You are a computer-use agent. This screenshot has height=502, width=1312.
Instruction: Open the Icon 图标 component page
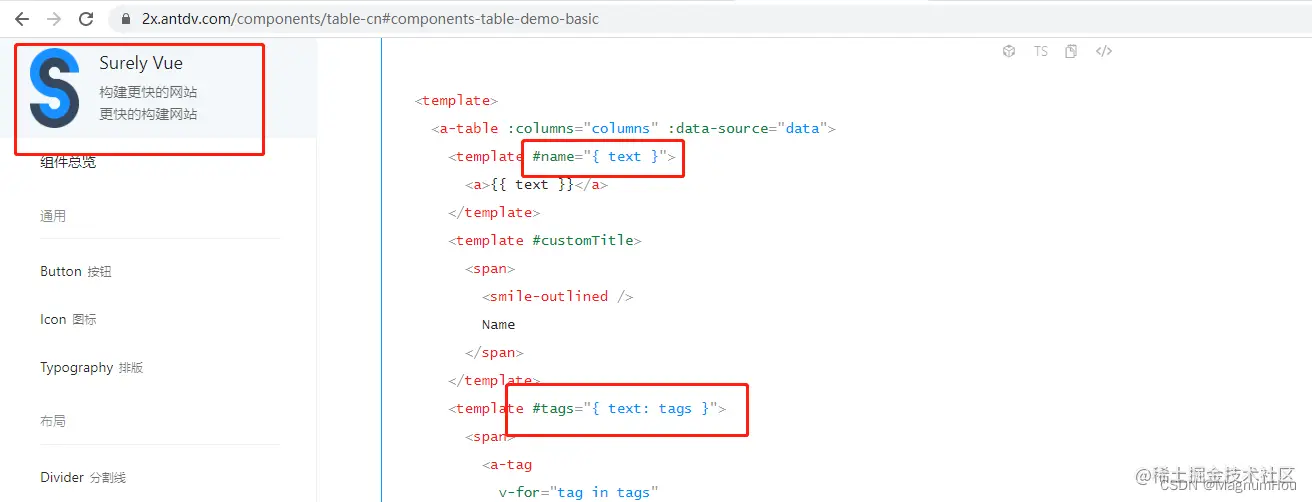pyautogui.click(x=68, y=320)
